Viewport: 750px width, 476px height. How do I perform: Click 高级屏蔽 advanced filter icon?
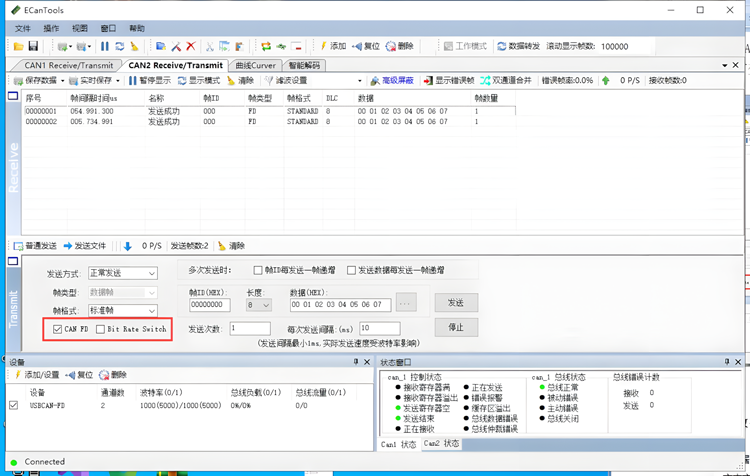pyautogui.click(x=375, y=81)
